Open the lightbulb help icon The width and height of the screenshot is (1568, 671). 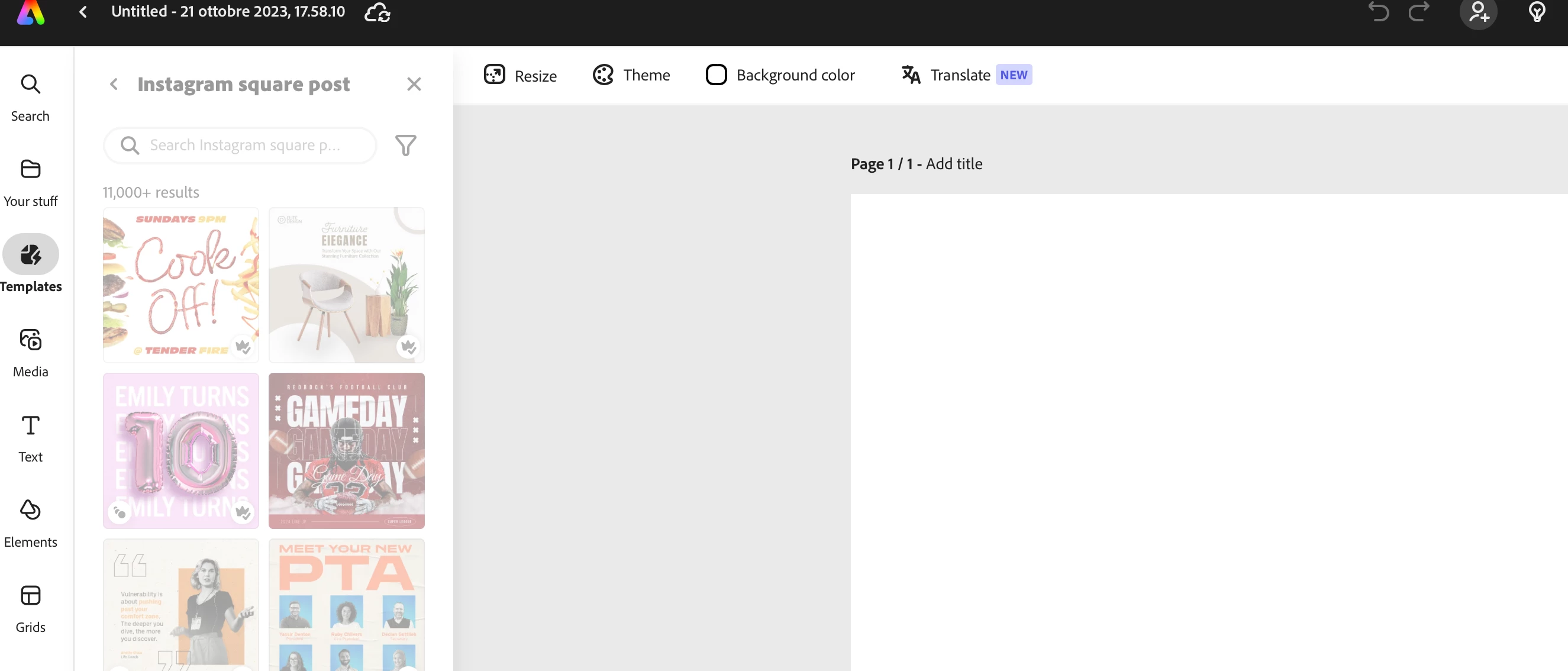(1537, 12)
